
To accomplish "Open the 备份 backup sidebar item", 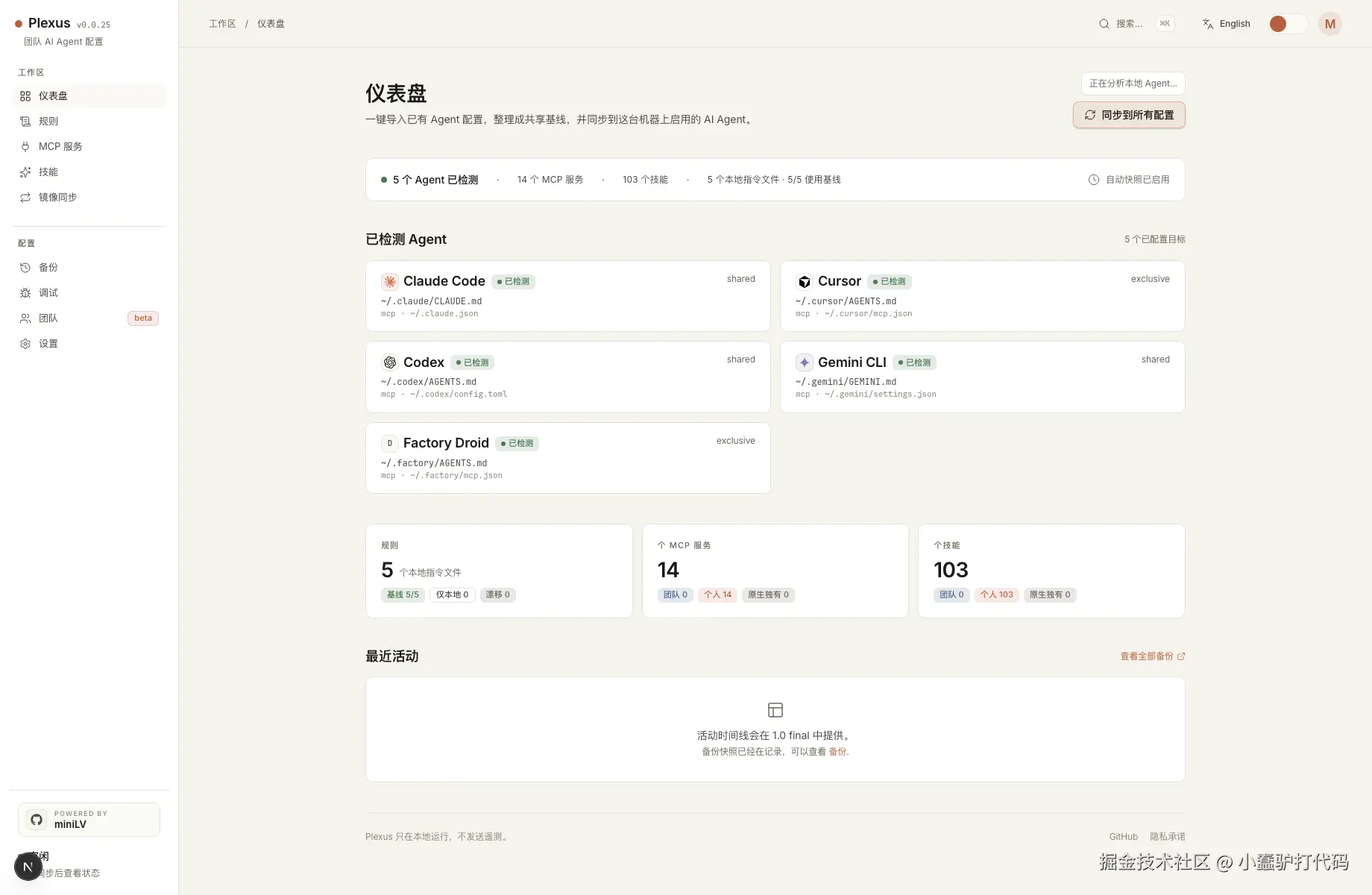I will coord(89,268).
